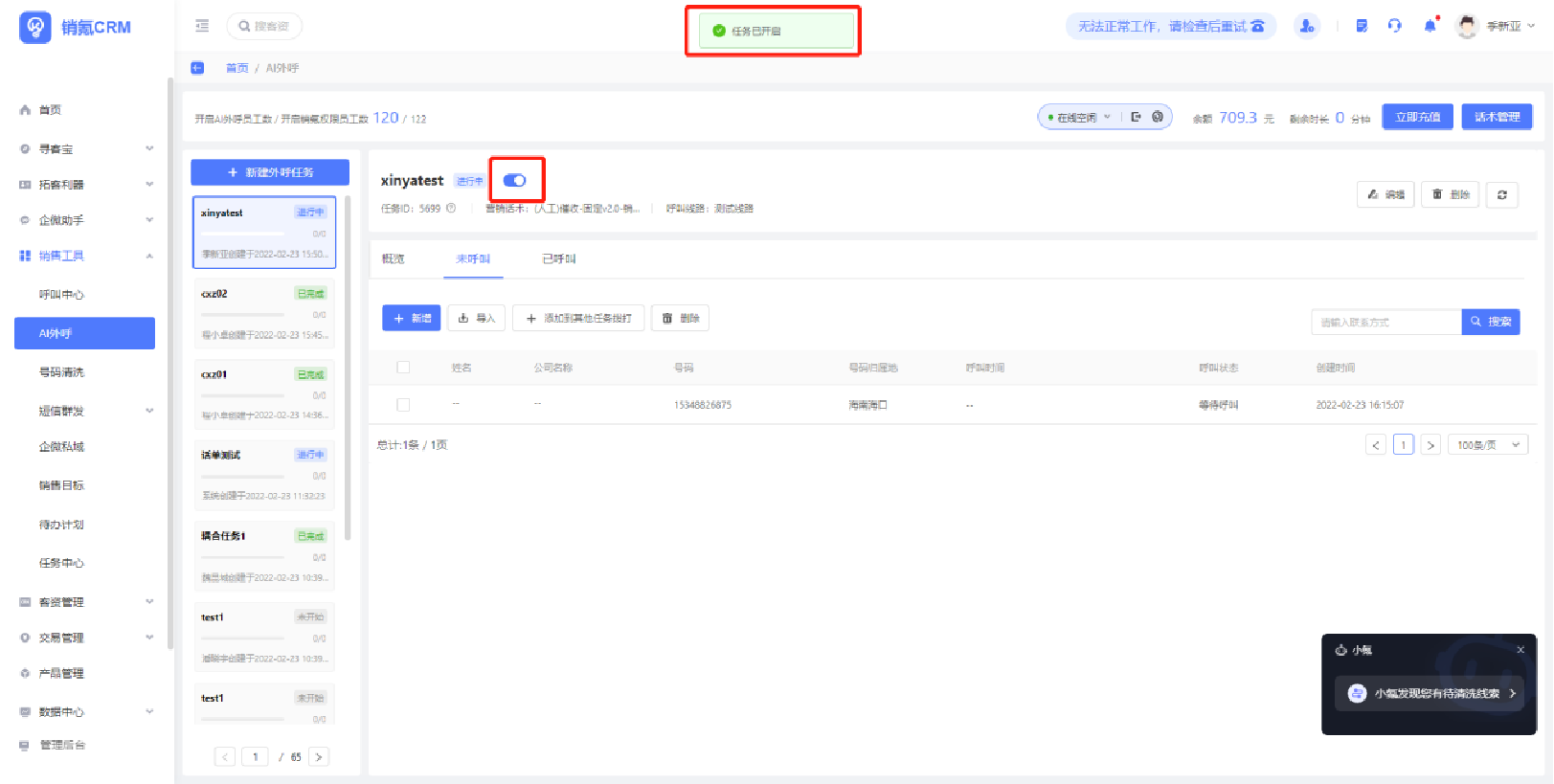Close the 小氪 assistant popup
Screen dimensions: 1554x784
tap(1520, 650)
